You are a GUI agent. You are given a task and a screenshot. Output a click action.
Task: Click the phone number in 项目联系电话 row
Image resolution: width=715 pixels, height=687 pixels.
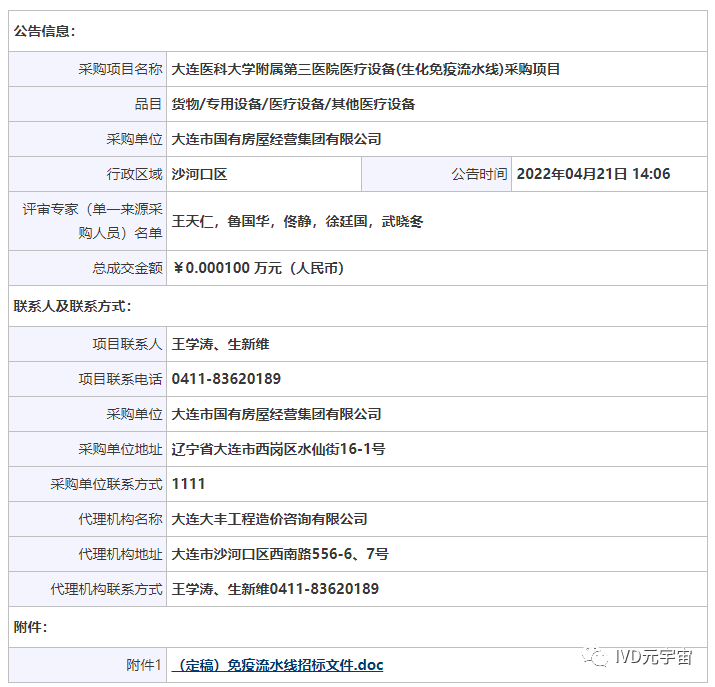pyautogui.click(x=226, y=379)
